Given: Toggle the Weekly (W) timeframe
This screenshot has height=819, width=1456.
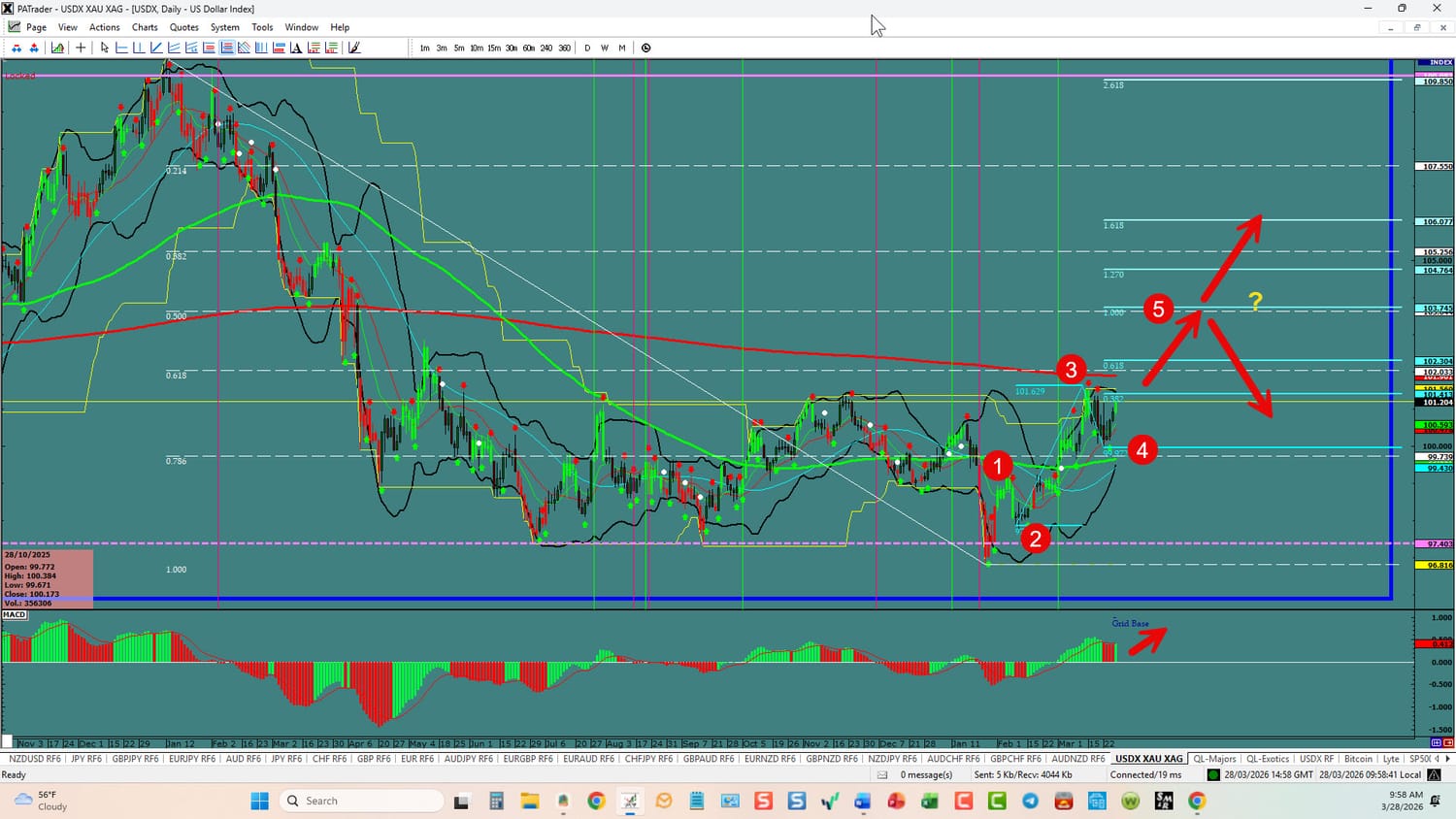Looking at the screenshot, I should (605, 48).
